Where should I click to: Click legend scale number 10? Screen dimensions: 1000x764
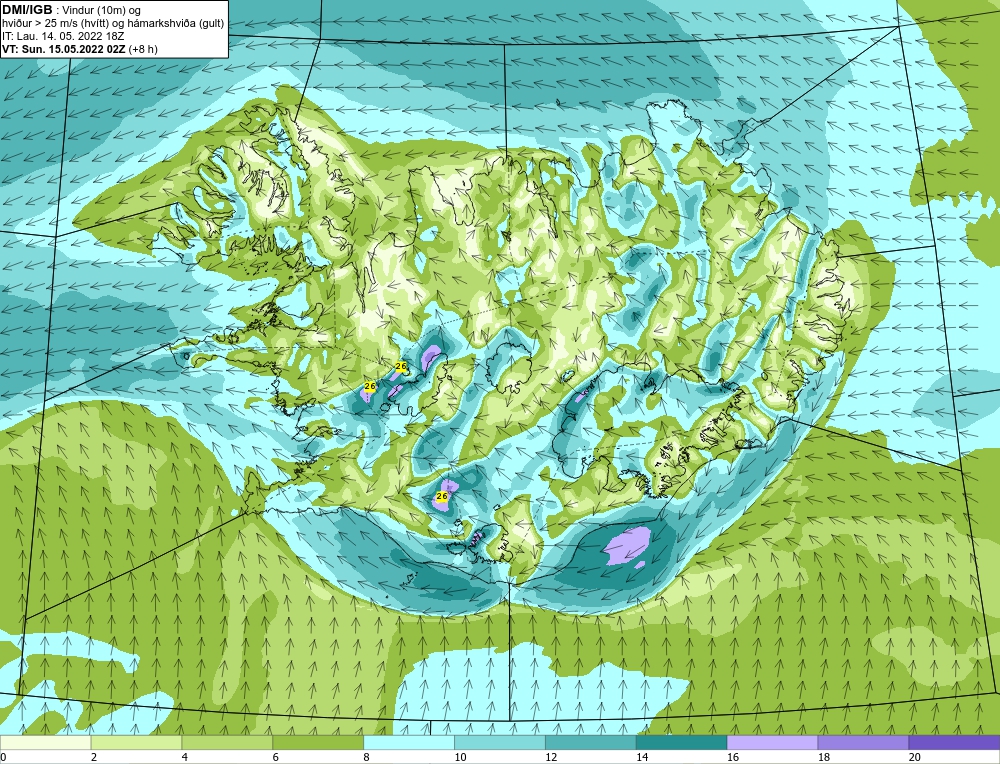tap(460, 757)
